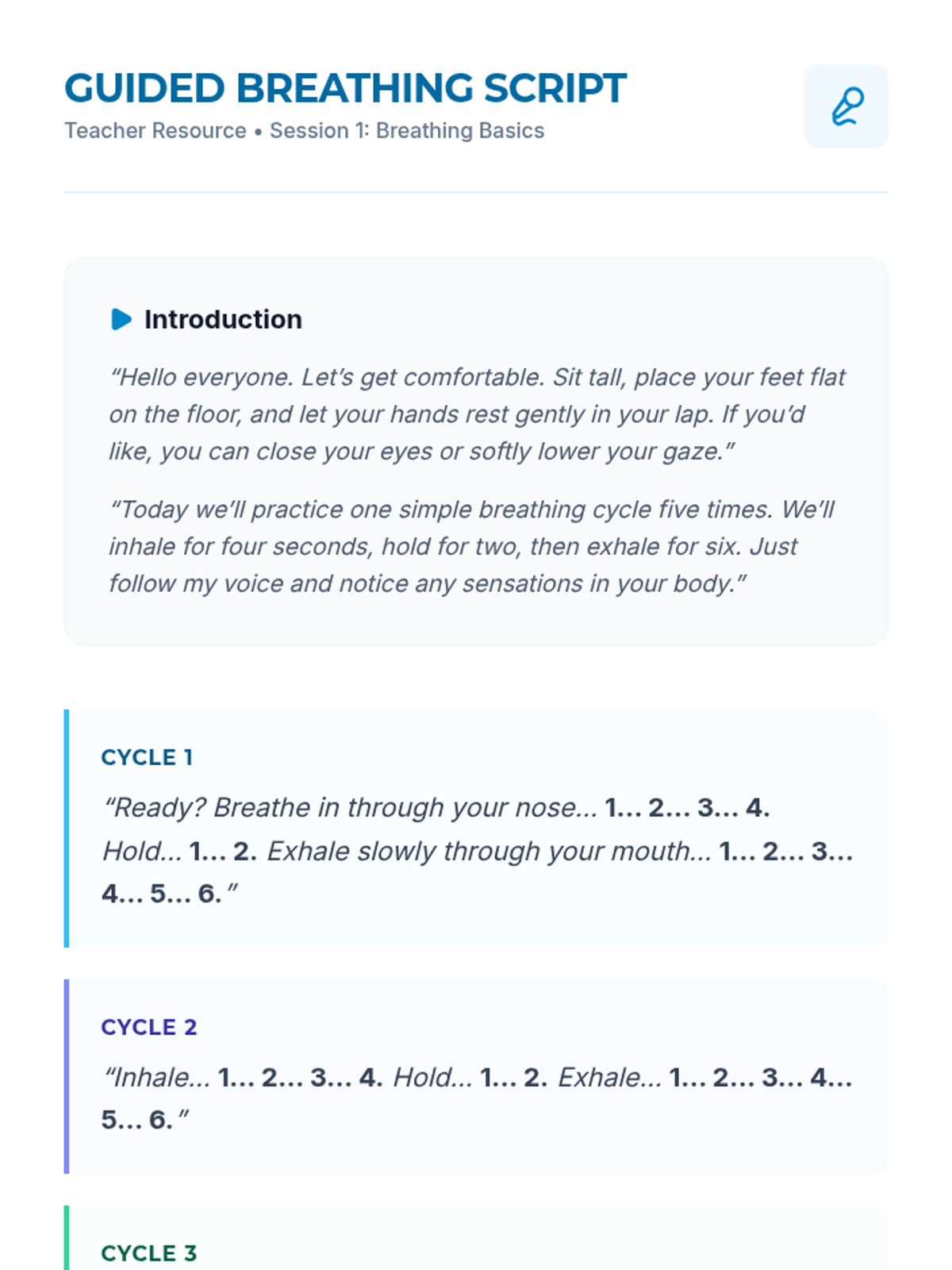Viewport: 952px width, 1270px height.
Task: Click the play triangle beside Introduction
Action: (121, 319)
